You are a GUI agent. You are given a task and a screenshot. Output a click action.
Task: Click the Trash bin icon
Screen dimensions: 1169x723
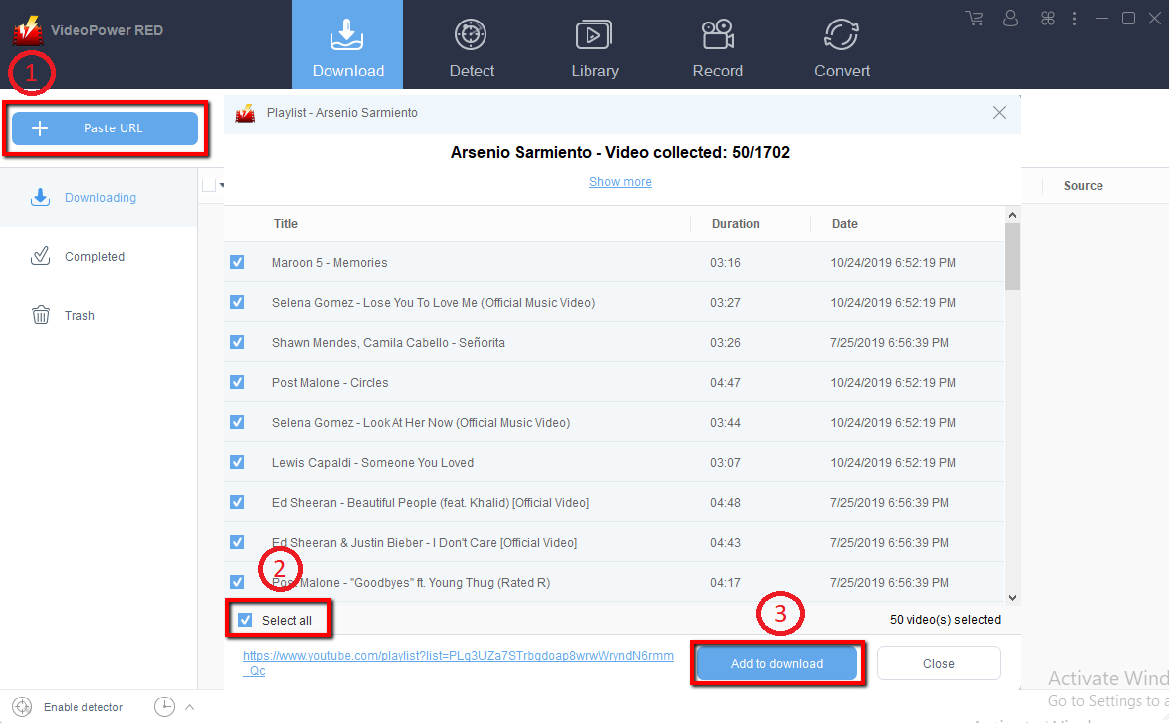point(41,315)
